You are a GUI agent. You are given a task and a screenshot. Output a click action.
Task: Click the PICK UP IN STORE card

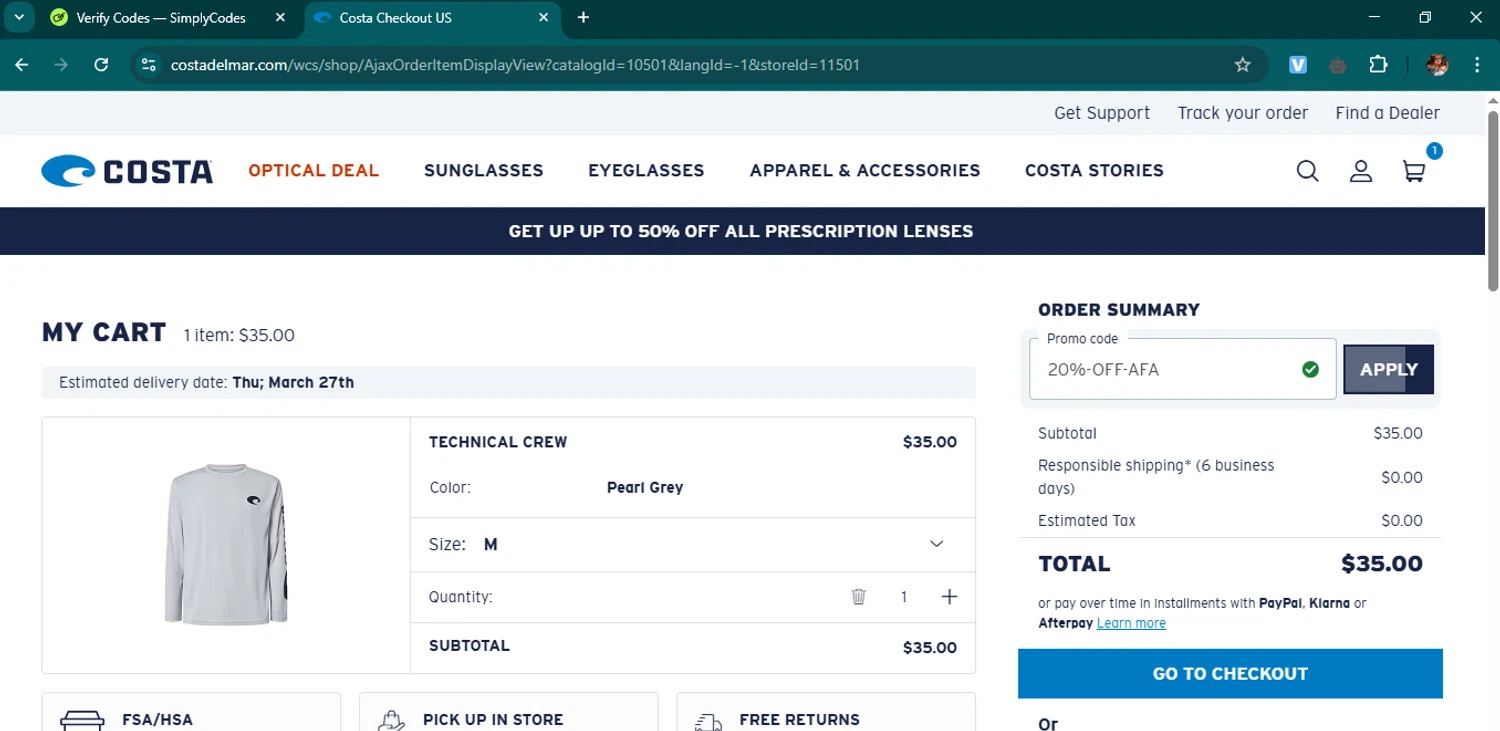508,712
